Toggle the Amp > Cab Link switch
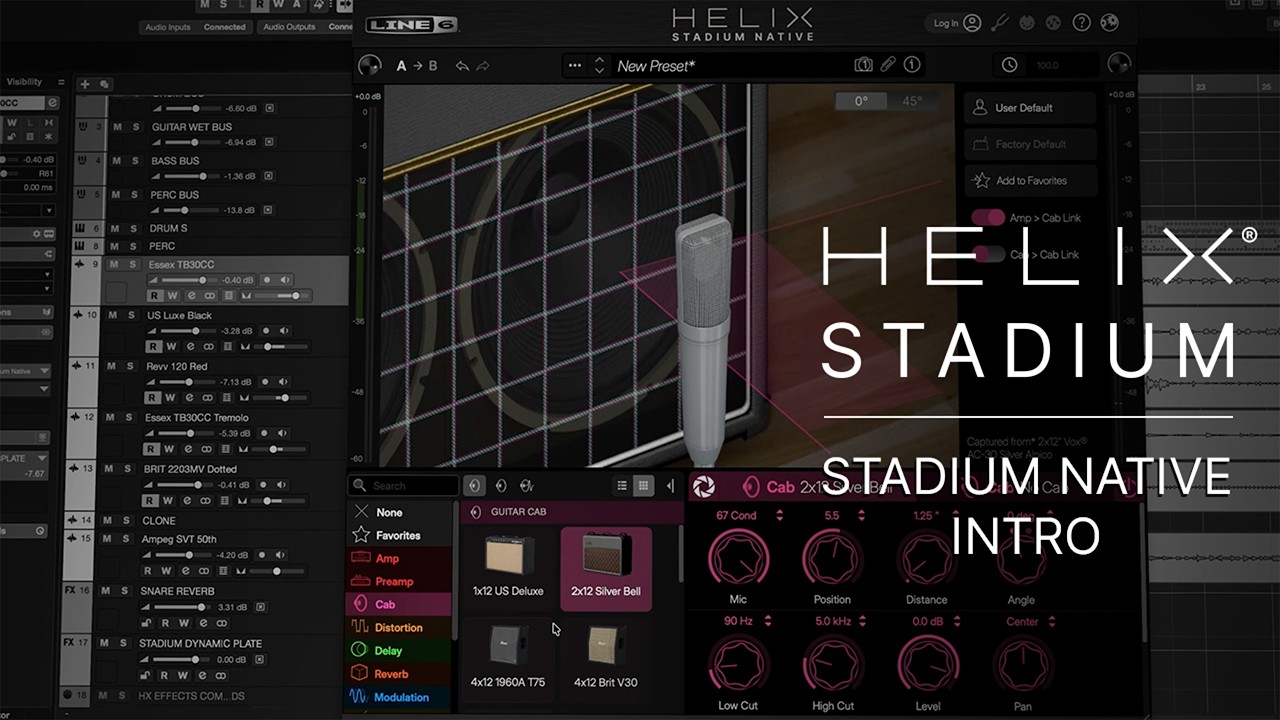The height and width of the screenshot is (720, 1280). pyautogui.click(x=988, y=218)
